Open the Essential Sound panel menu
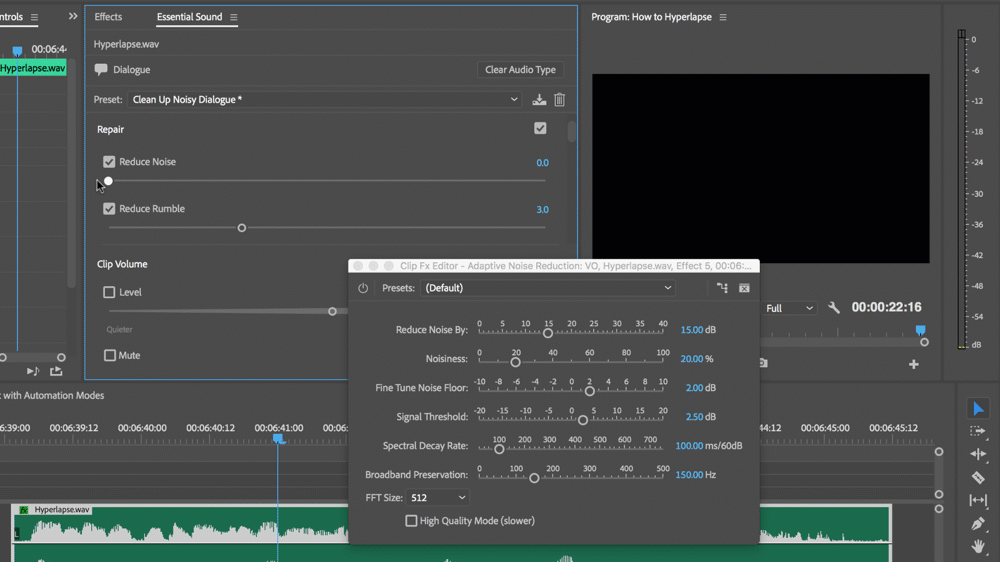This screenshot has height=562, width=1000. (234, 18)
